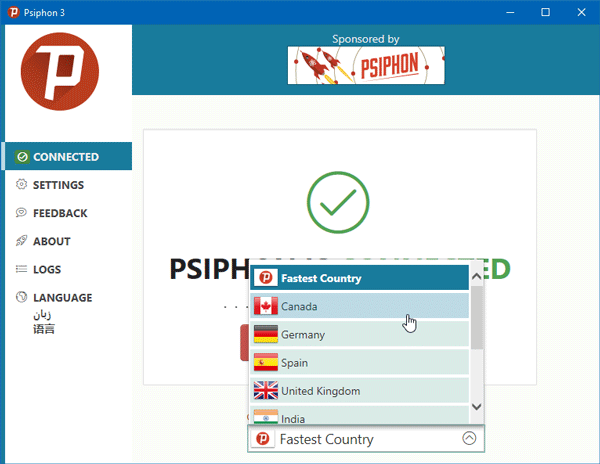
Task: Click the Spain flag icon
Action: click(266, 362)
